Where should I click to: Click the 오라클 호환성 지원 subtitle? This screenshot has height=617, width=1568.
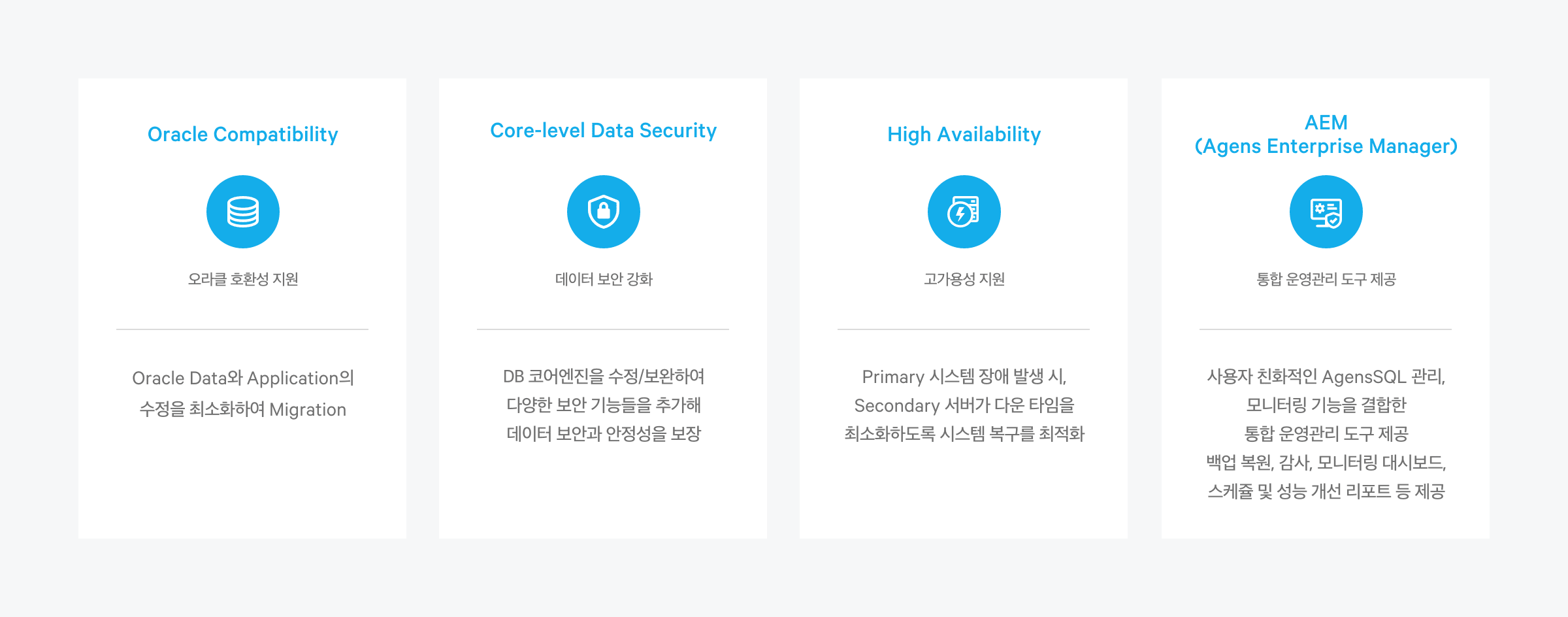point(243,279)
